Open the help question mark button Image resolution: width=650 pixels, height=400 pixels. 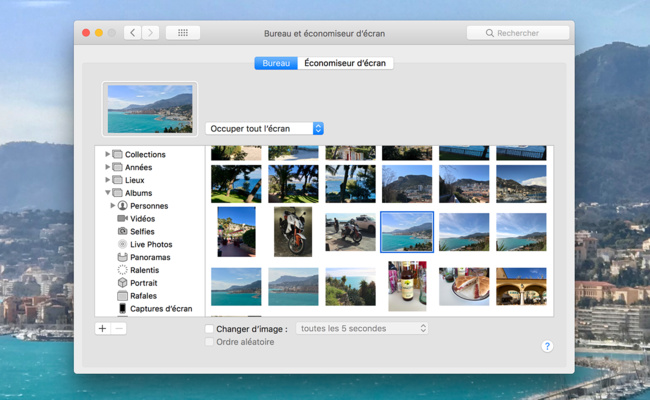pyautogui.click(x=547, y=346)
